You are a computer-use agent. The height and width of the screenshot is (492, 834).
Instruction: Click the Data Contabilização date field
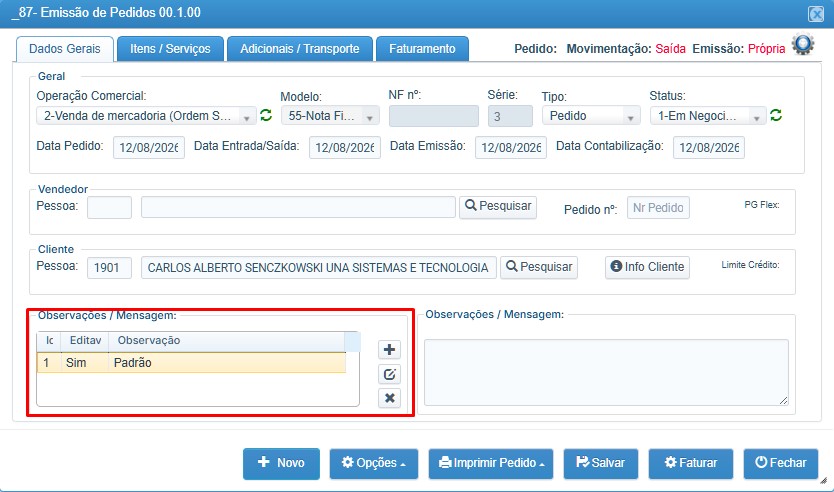pyautogui.click(x=708, y=147)
